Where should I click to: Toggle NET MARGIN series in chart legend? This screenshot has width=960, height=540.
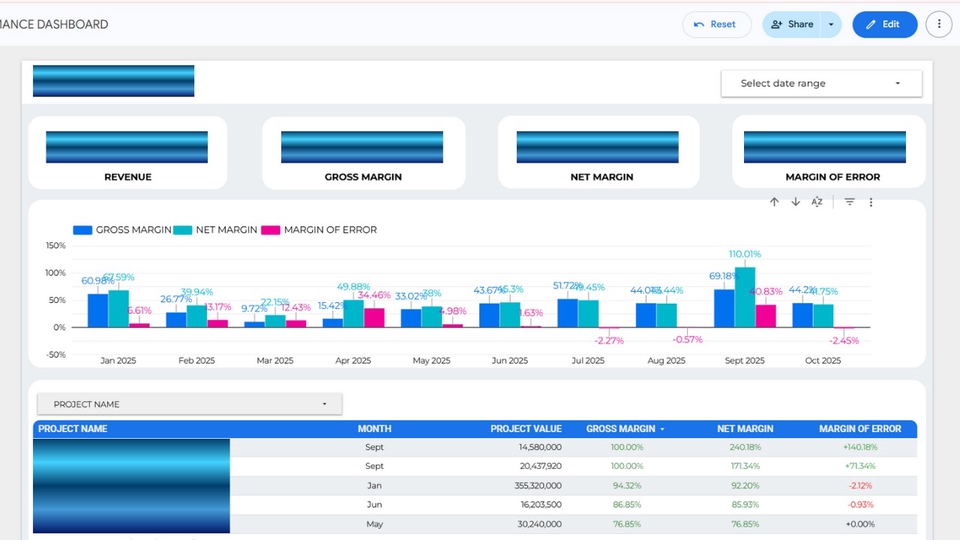216,230
